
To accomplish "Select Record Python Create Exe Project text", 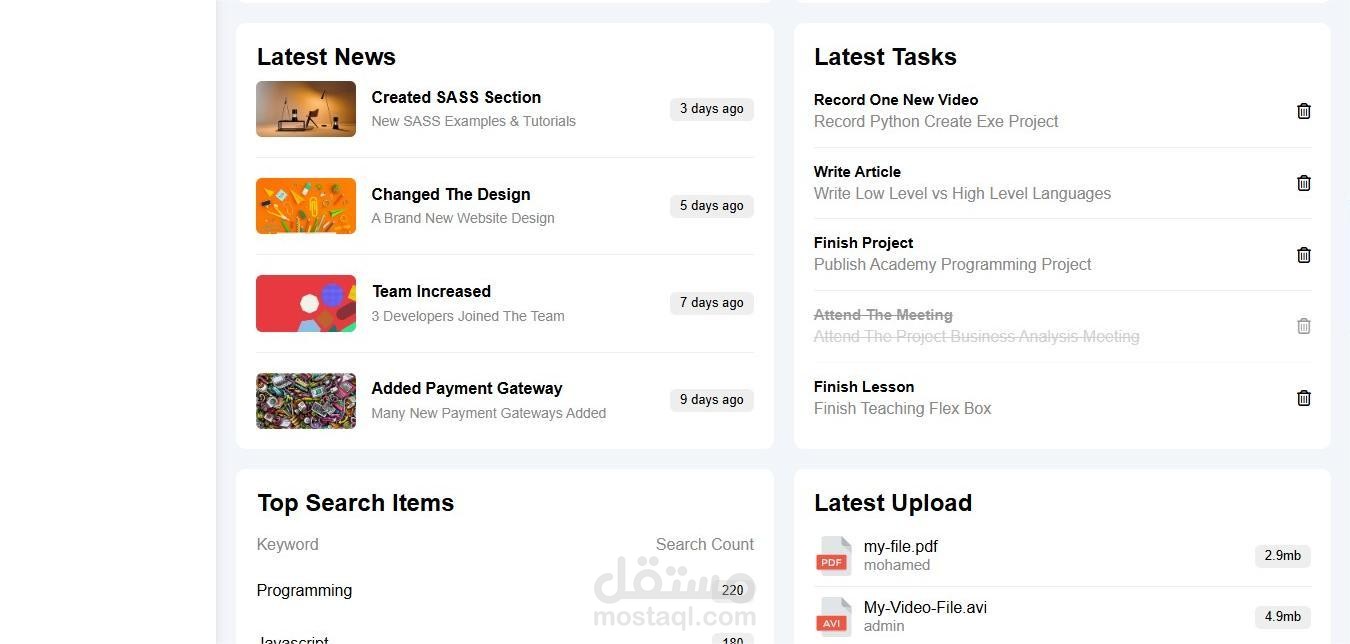I will coord(936,121).
